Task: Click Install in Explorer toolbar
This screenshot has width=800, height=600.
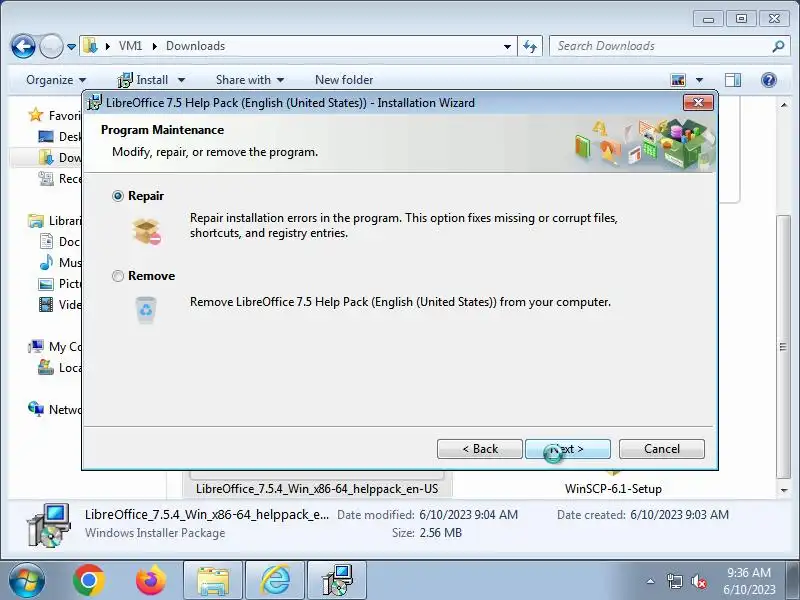Action: [143, 80]
